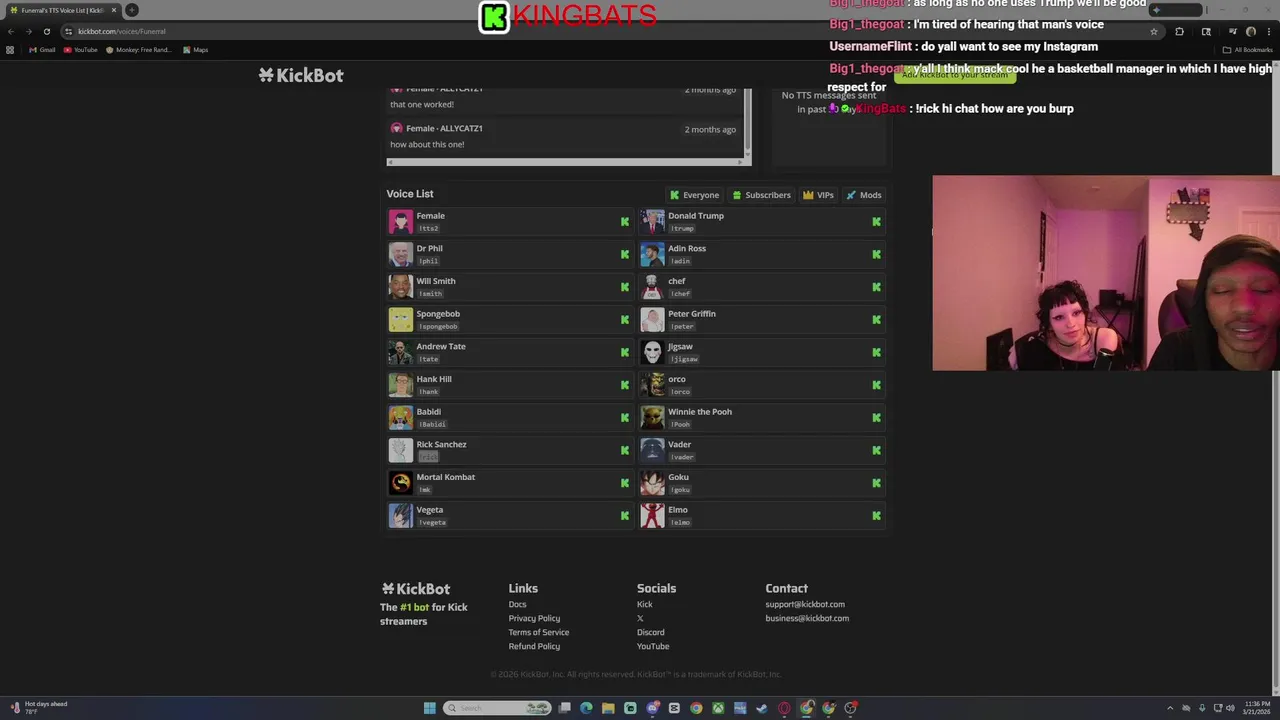Click the !spongebob command tag

438,326
